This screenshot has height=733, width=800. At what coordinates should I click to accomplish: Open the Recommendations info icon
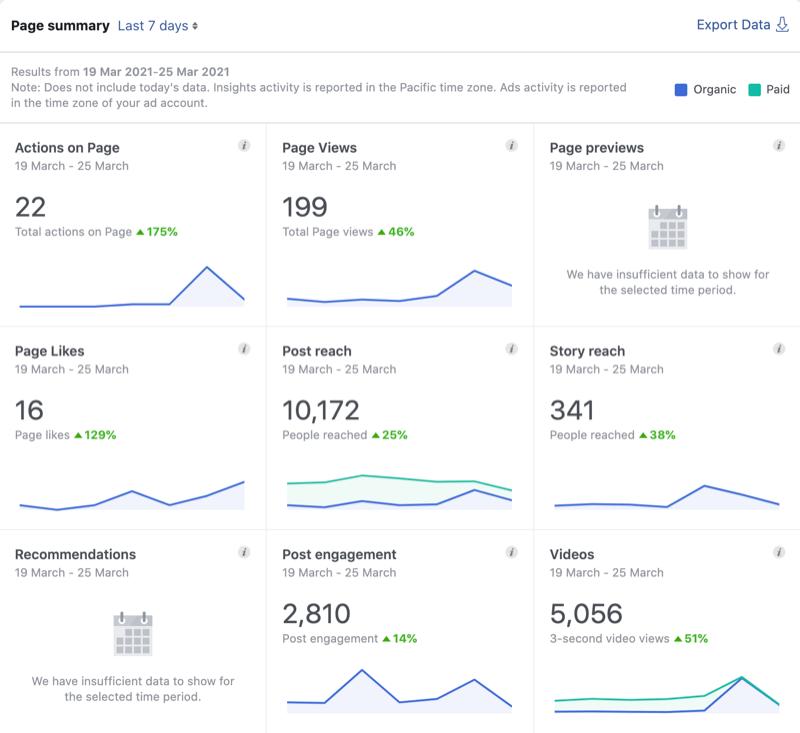pos(244,552)
